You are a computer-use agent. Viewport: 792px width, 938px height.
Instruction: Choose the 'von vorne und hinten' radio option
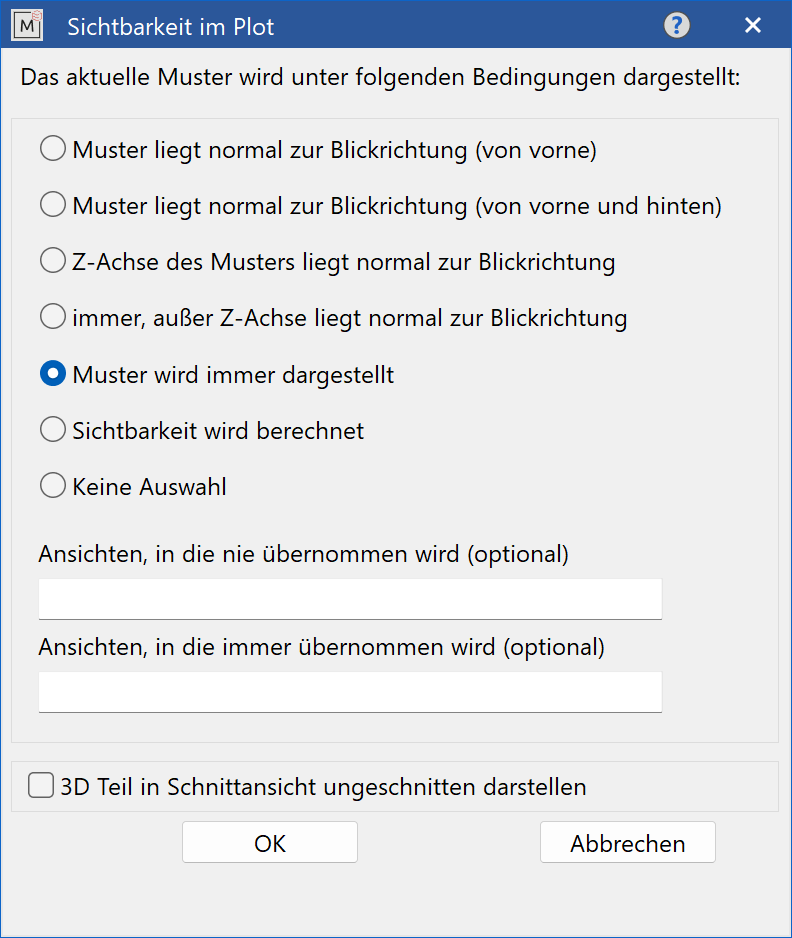tap(52, 206)
